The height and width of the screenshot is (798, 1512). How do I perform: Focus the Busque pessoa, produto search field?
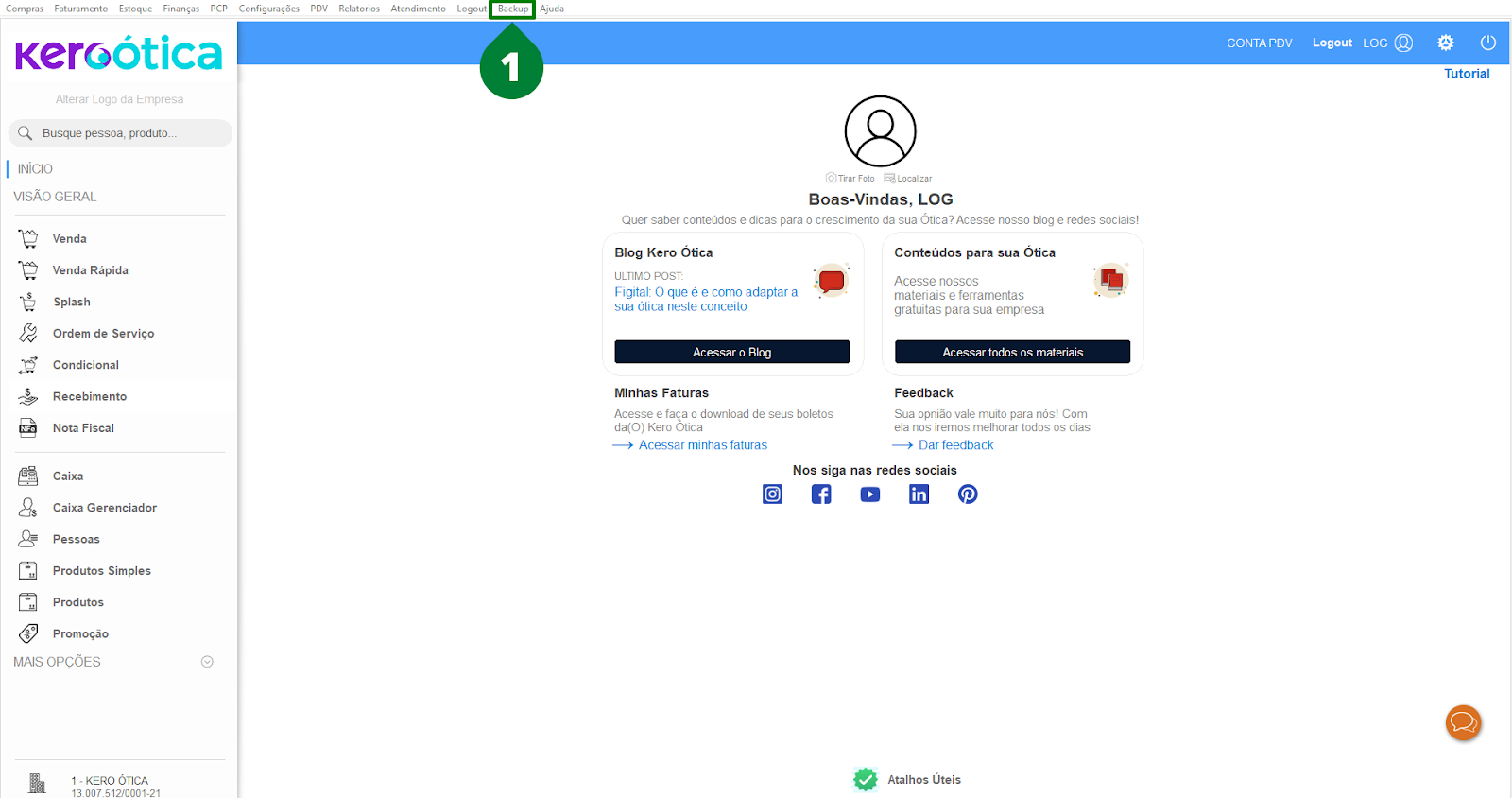coord(120,133)
